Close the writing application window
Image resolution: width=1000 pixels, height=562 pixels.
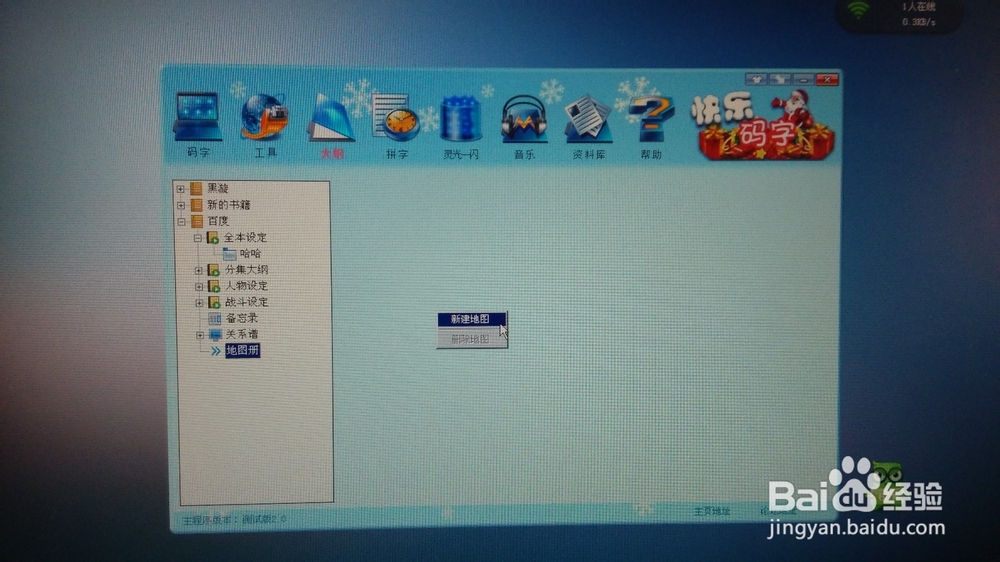click(x=827, y=79)
